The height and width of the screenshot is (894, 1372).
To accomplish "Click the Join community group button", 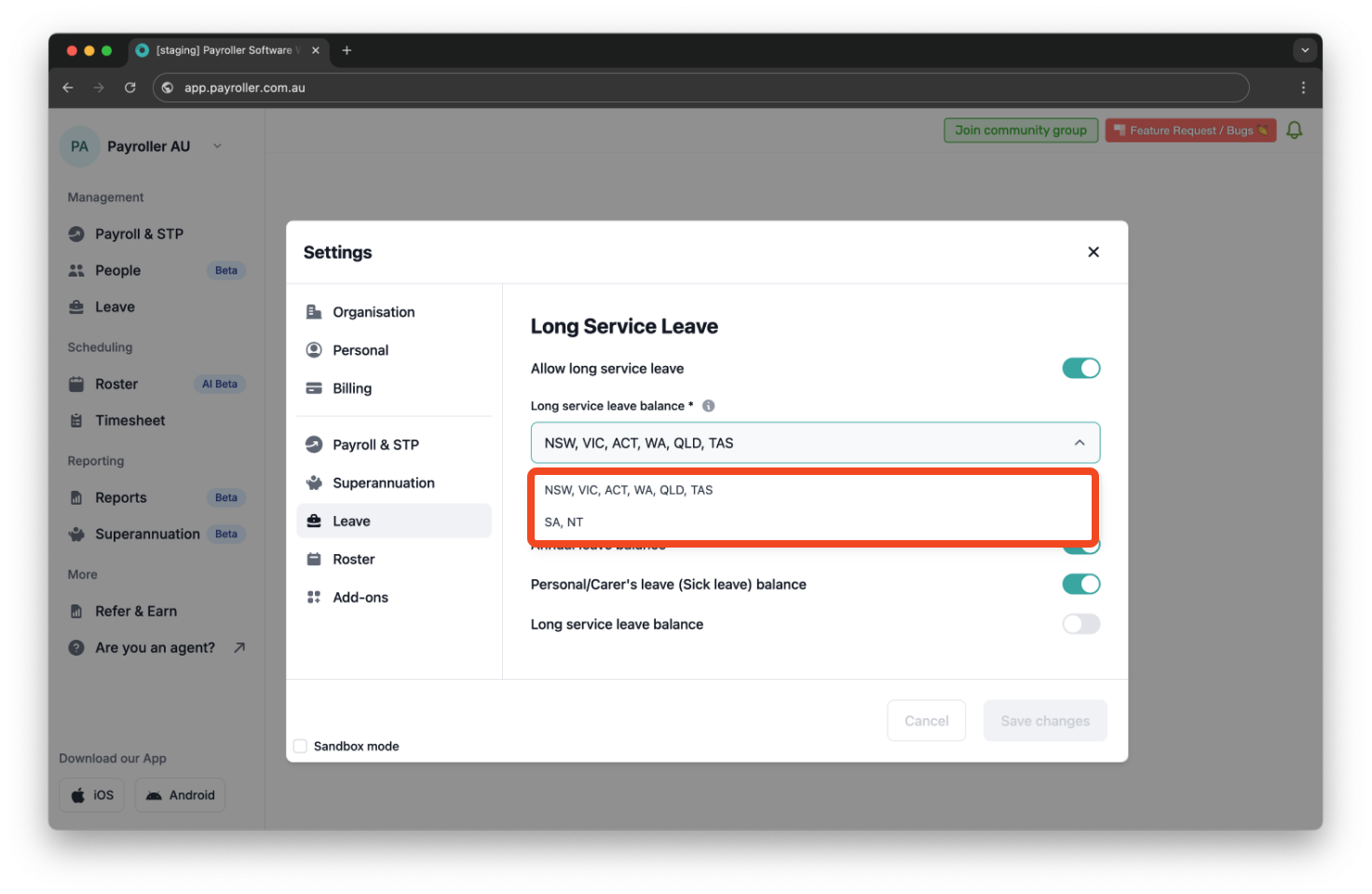I will tap(1020, 129).
